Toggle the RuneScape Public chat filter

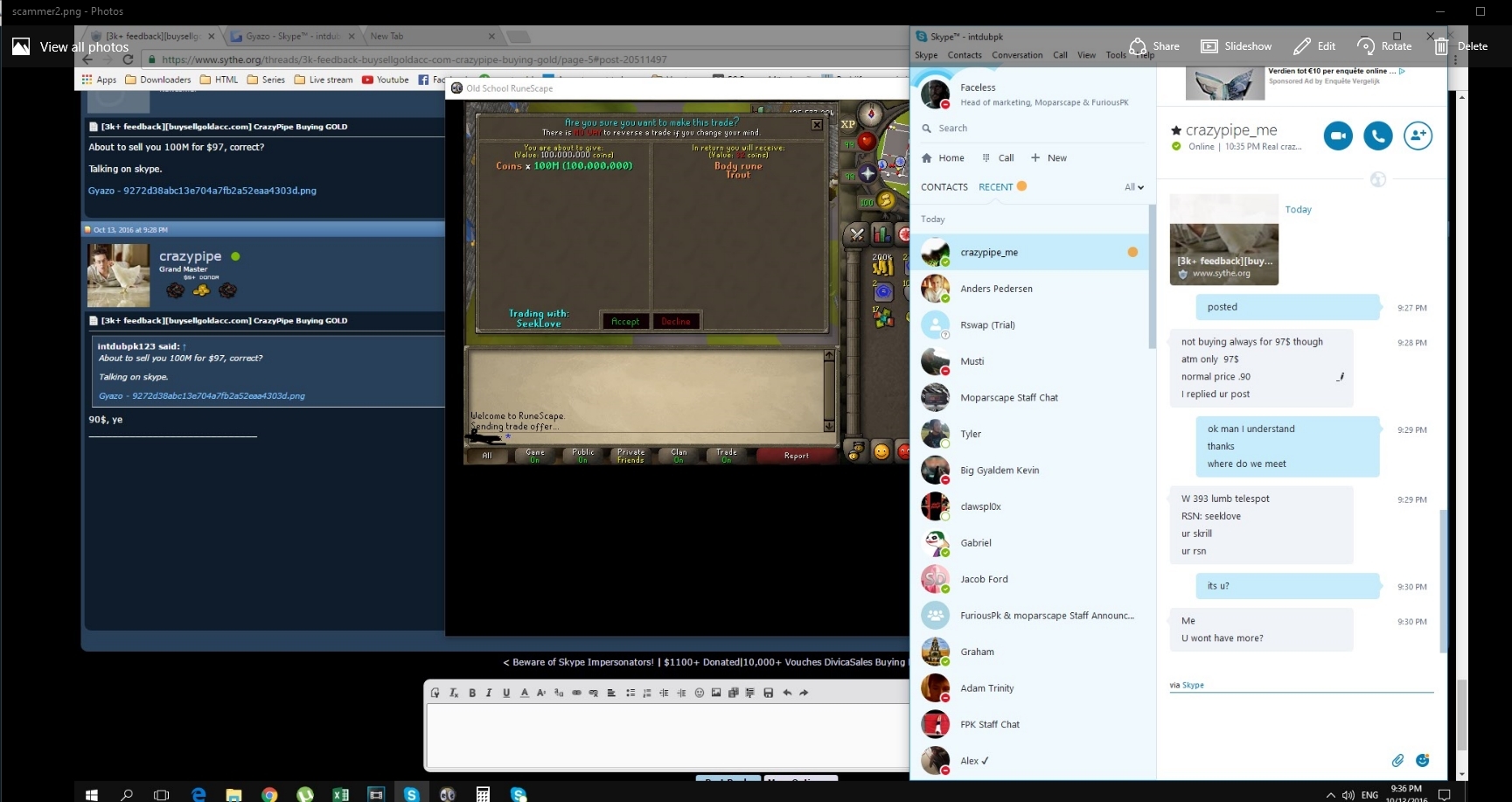[x=582, y=456]
